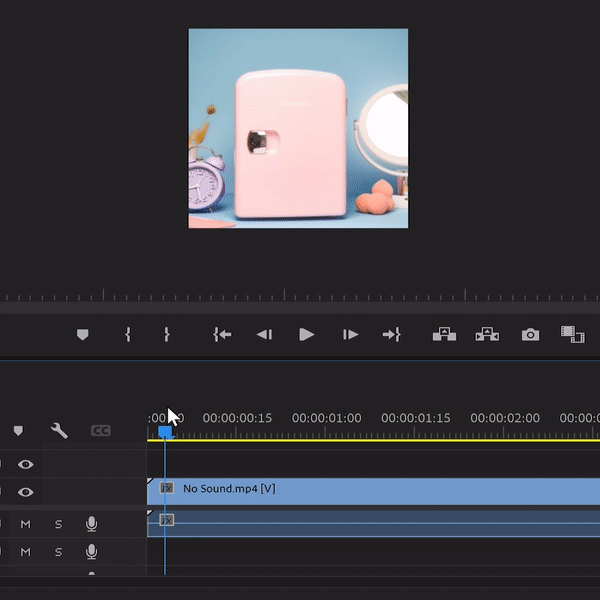This screenshot has height=600, width=600.
Task: Mark In point with left brace icon
Action: tap(128, 335)
